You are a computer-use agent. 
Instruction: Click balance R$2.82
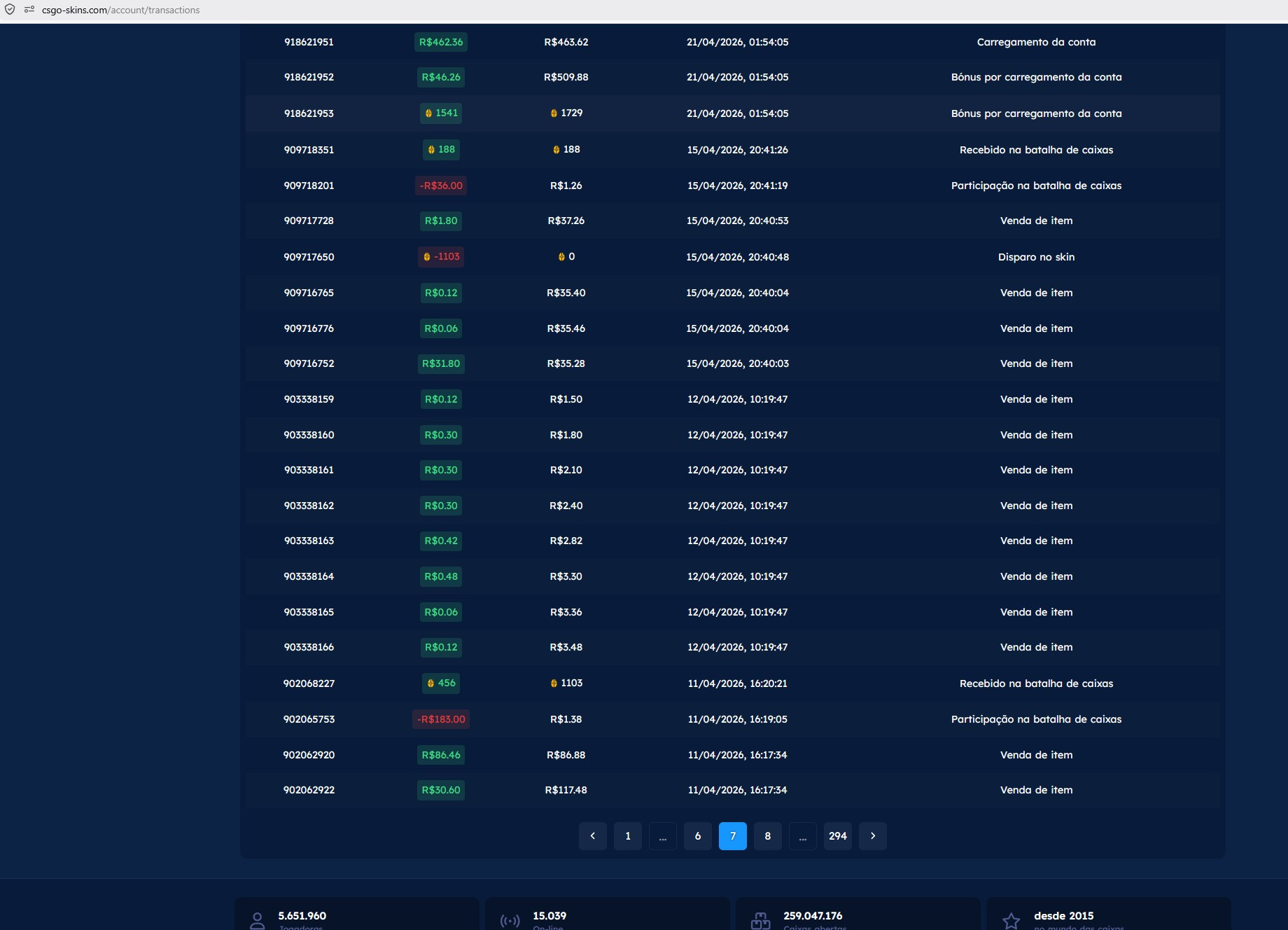tap(566, 541)
